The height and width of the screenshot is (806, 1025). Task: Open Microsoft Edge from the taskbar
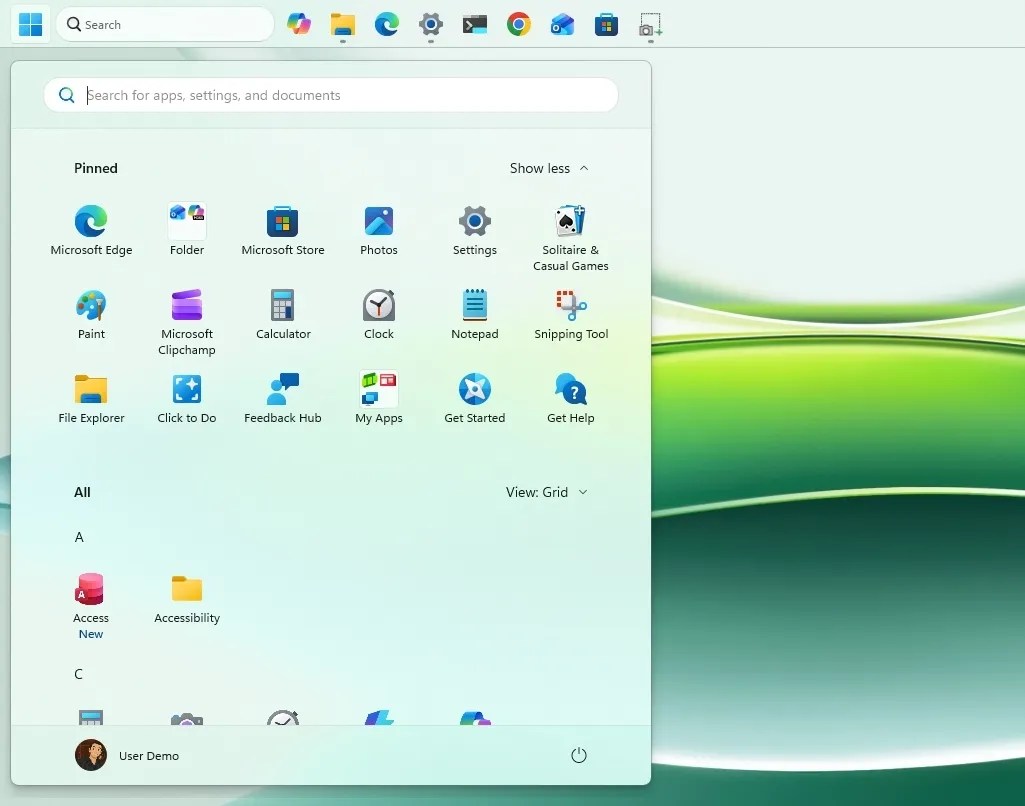point(386,24)
